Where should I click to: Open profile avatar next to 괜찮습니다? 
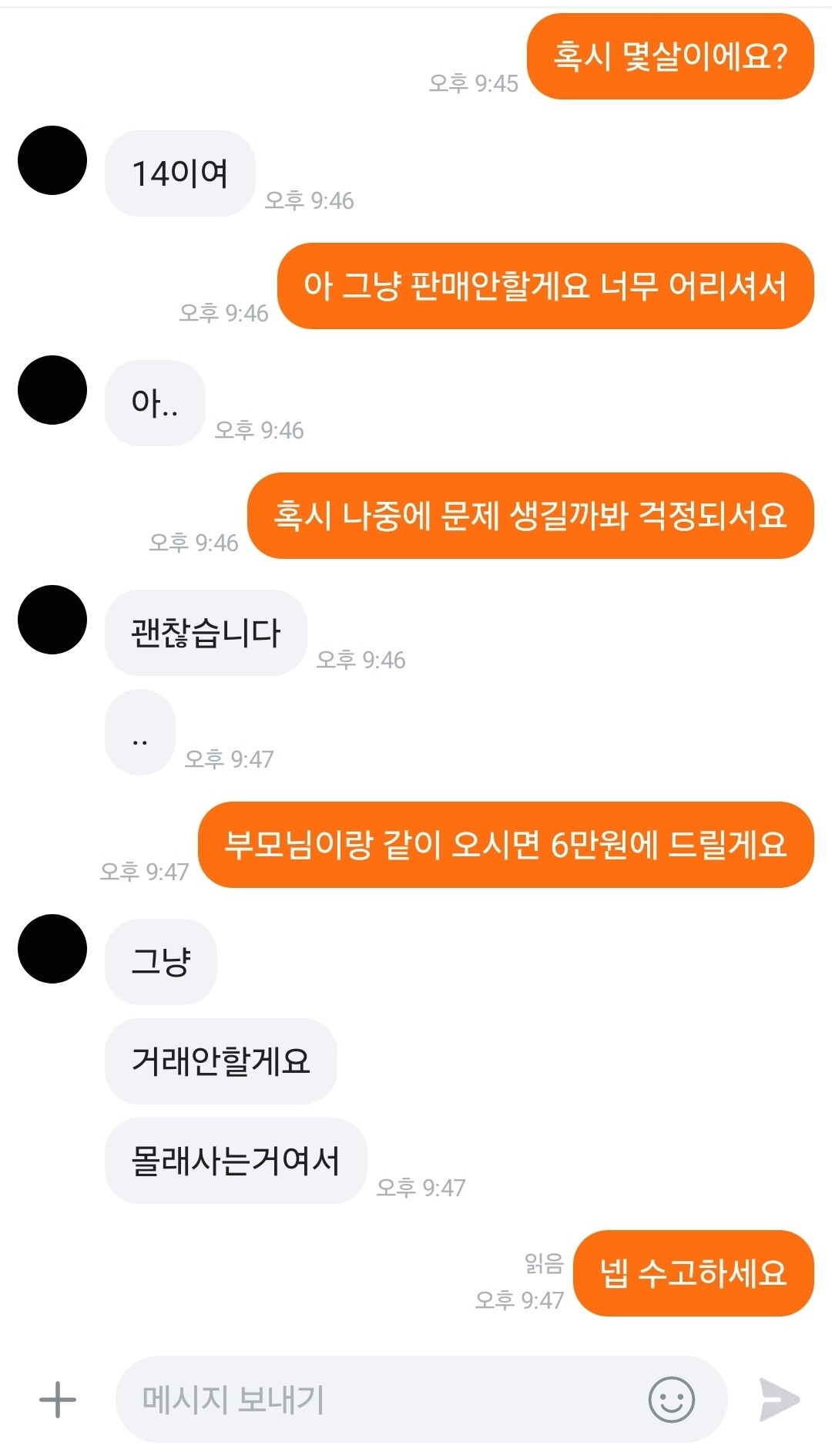point(52,620)
